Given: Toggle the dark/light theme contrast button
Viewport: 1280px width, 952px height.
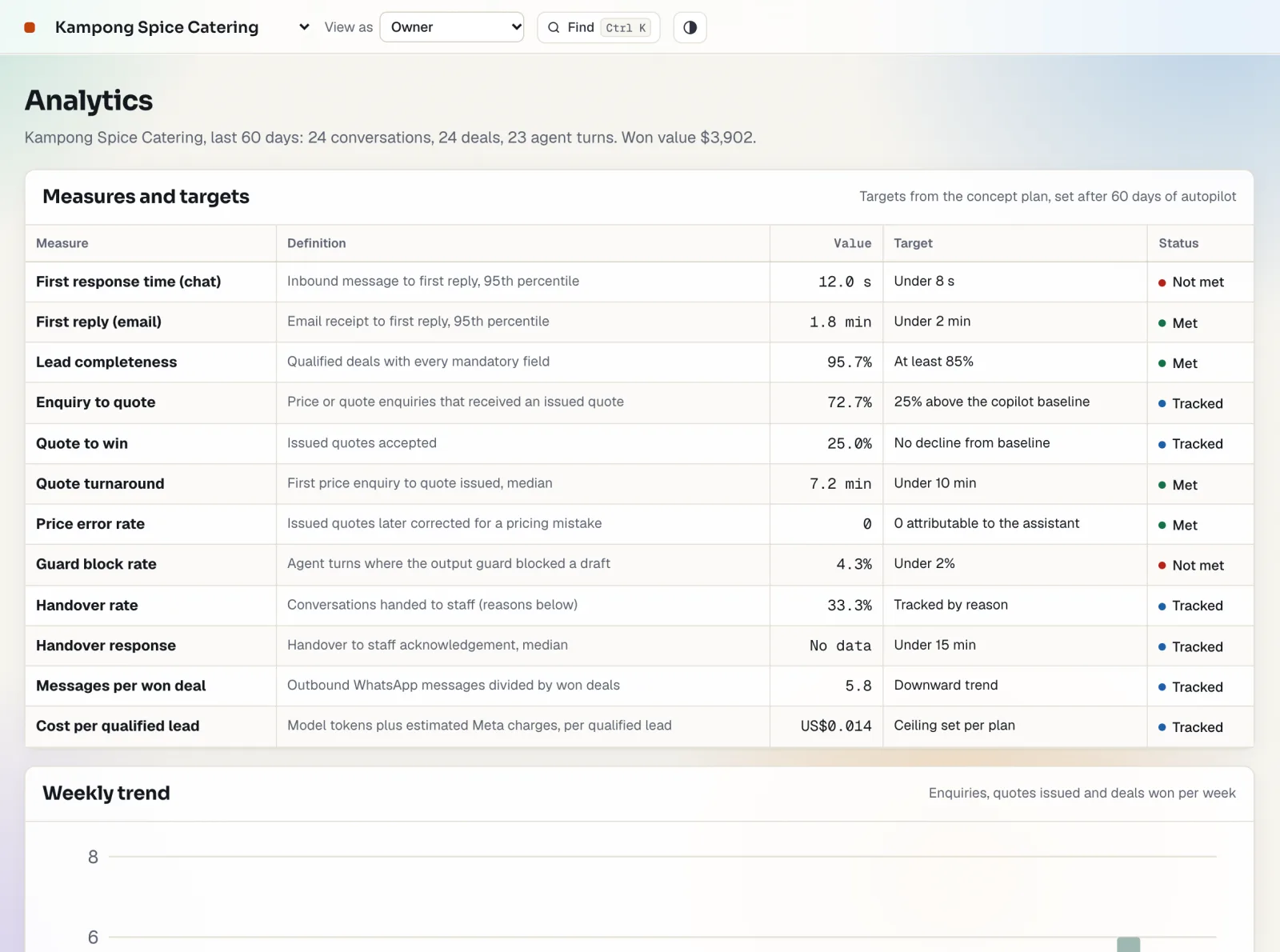Looking at the screenshot, I should [690, 27].
